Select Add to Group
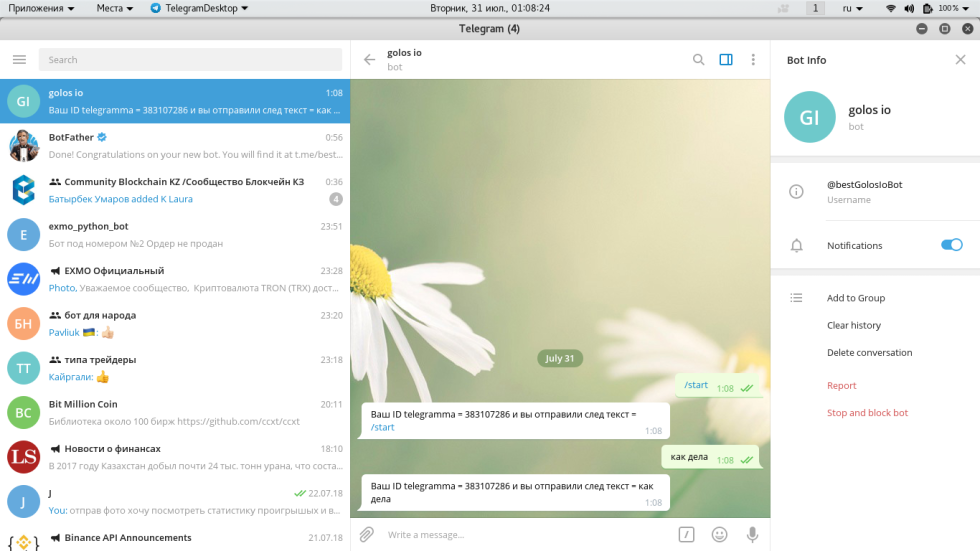 (x=856, y=298)
